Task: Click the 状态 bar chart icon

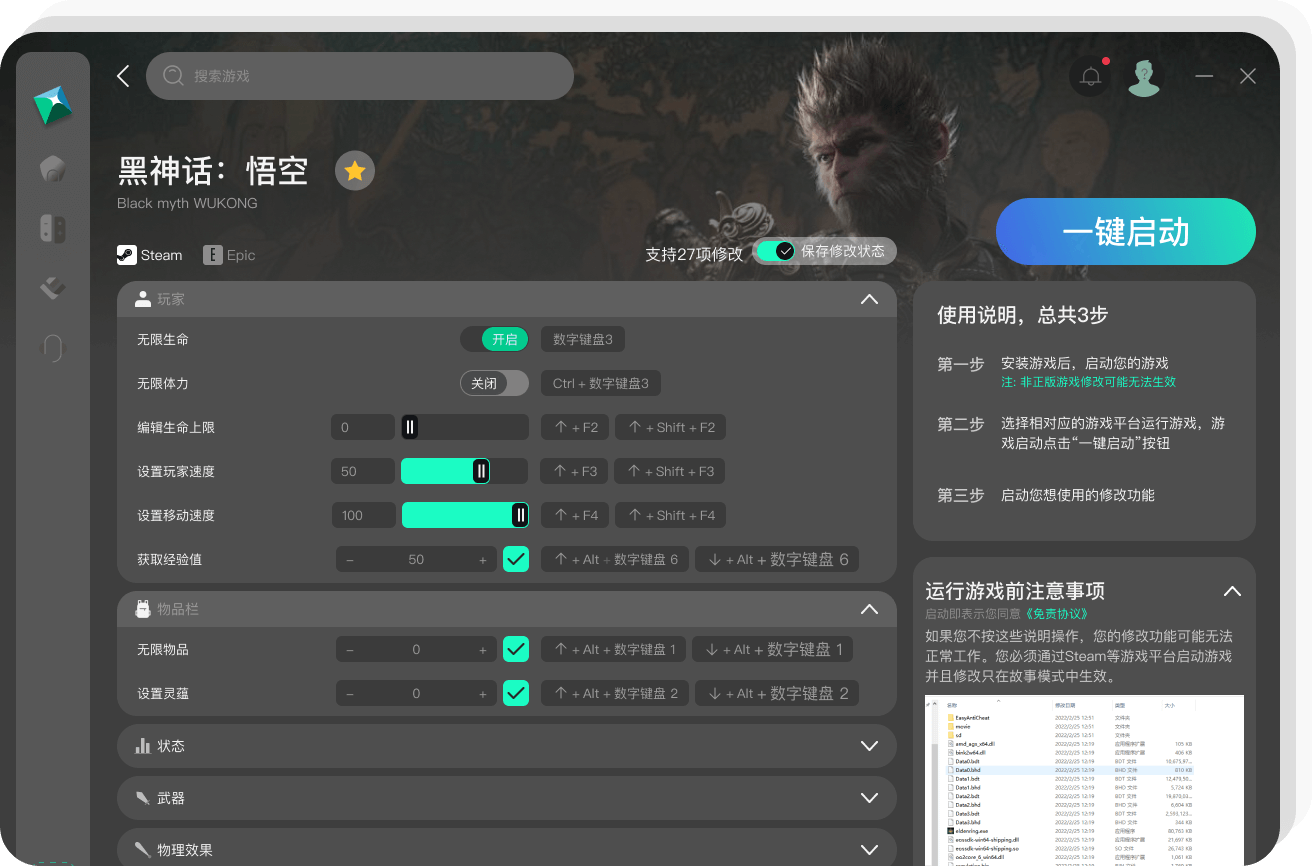Action: coord(142,746)
